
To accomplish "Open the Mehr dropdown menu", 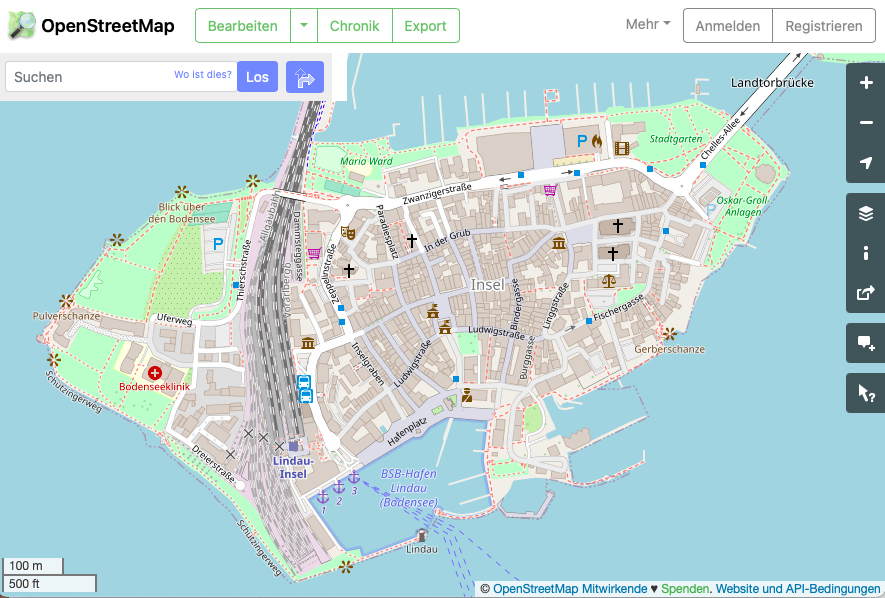I will (648, 25).
